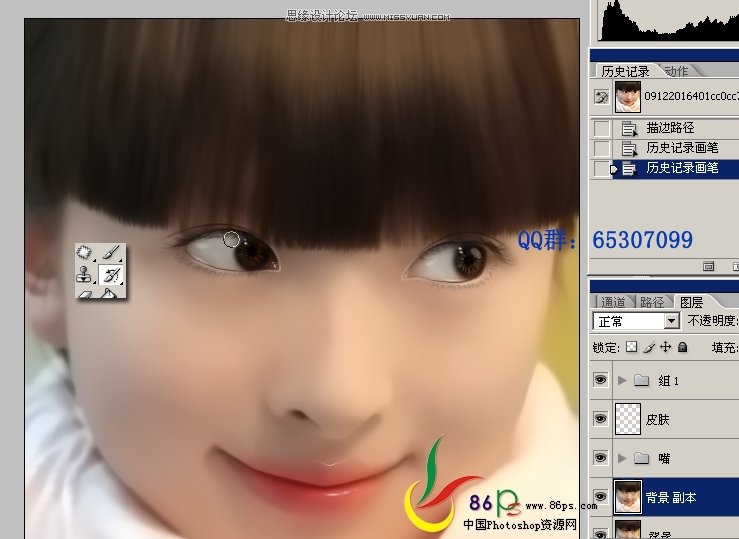Toggle visibility of the bottom 背景 layer
This screenshot has width=739, height=539.
click(x=600, y=533)
